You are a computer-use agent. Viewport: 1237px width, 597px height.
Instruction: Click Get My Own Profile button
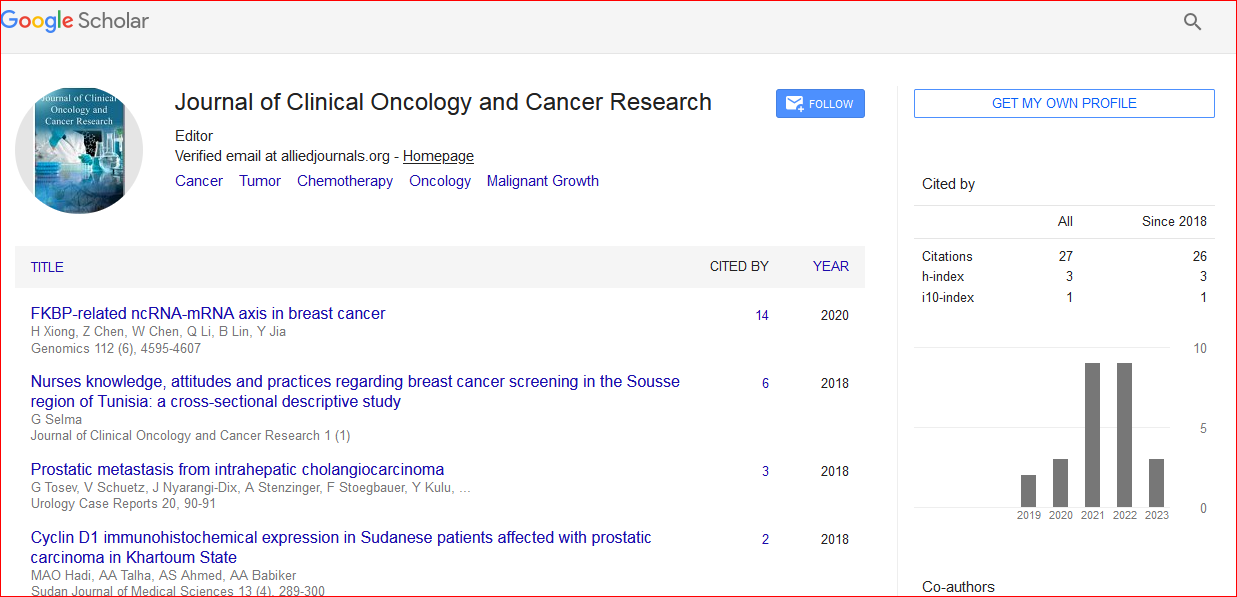click(x=1064, y=103)
